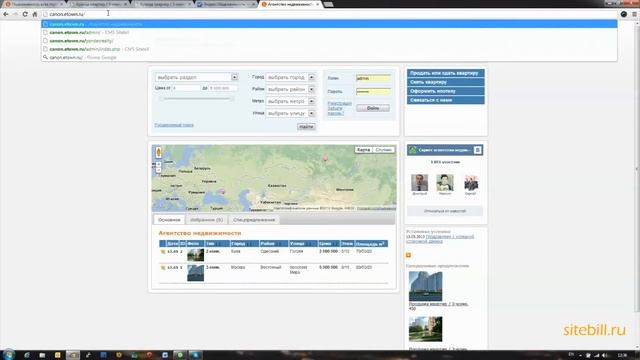Click the 'до' maximum price field
Viewport: 640px width, 360px height.
tap(223, 88)
